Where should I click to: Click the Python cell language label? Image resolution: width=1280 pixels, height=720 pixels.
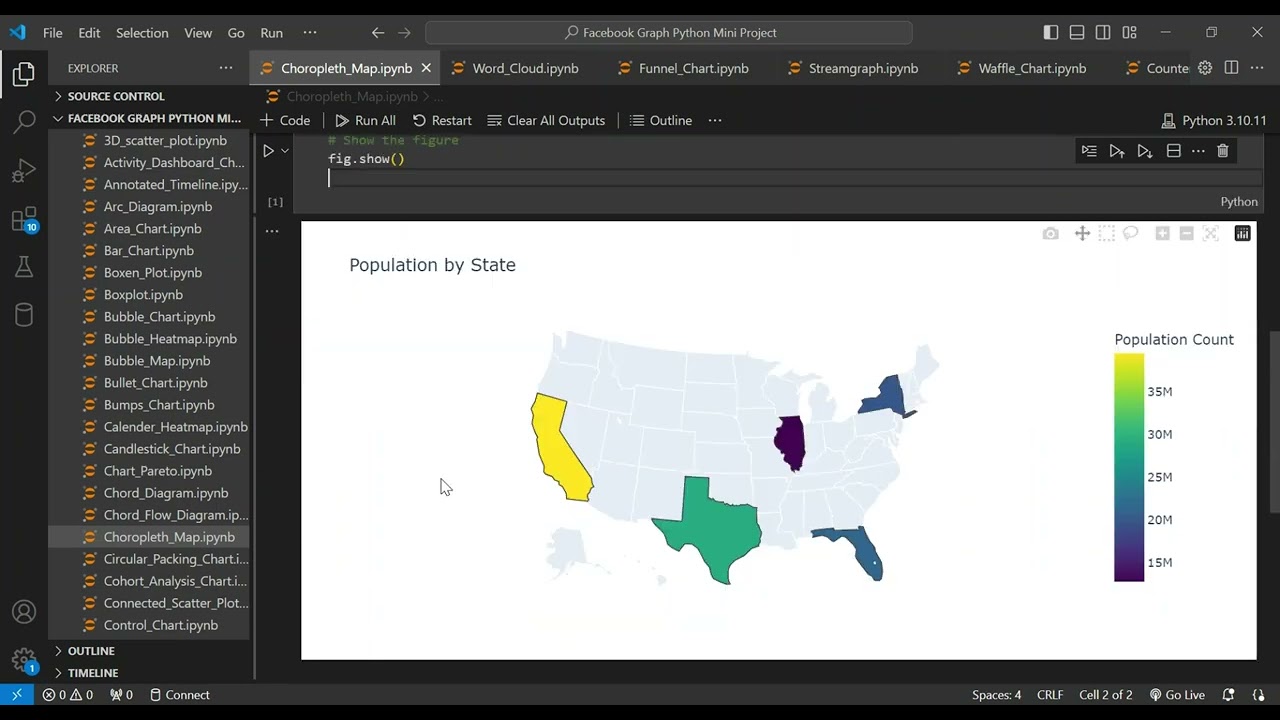(x=1239, y=202)
